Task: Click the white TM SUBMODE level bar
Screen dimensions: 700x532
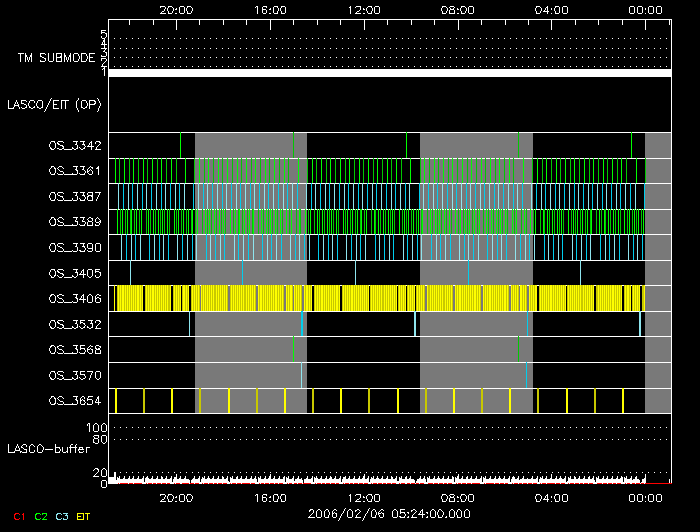Action: tap(389, 73)
